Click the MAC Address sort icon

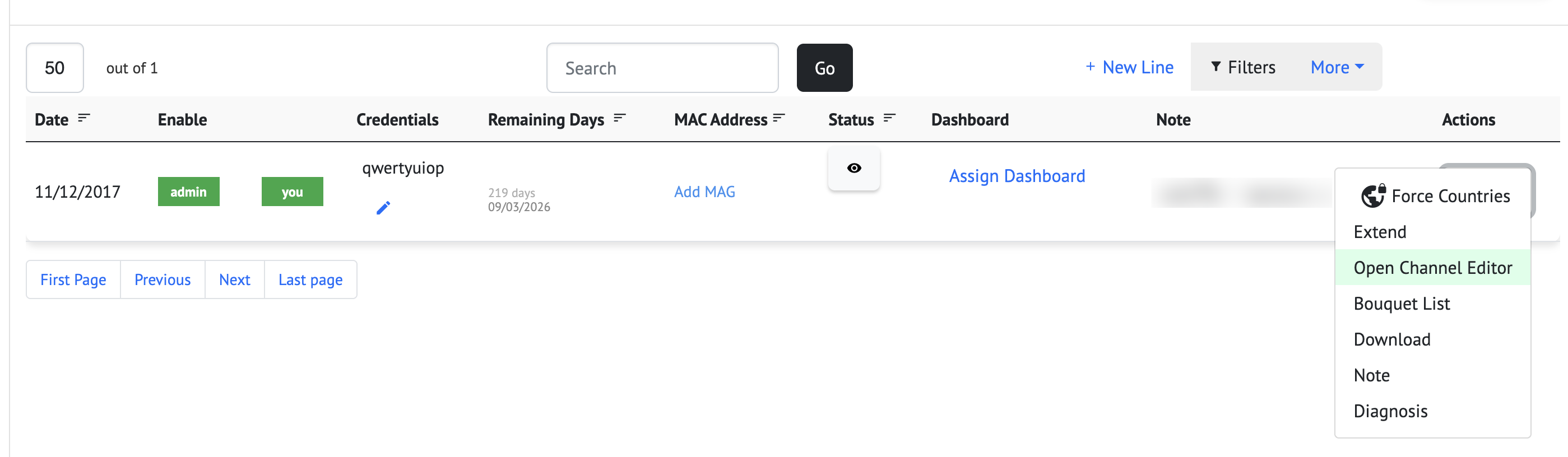(778, 118)
